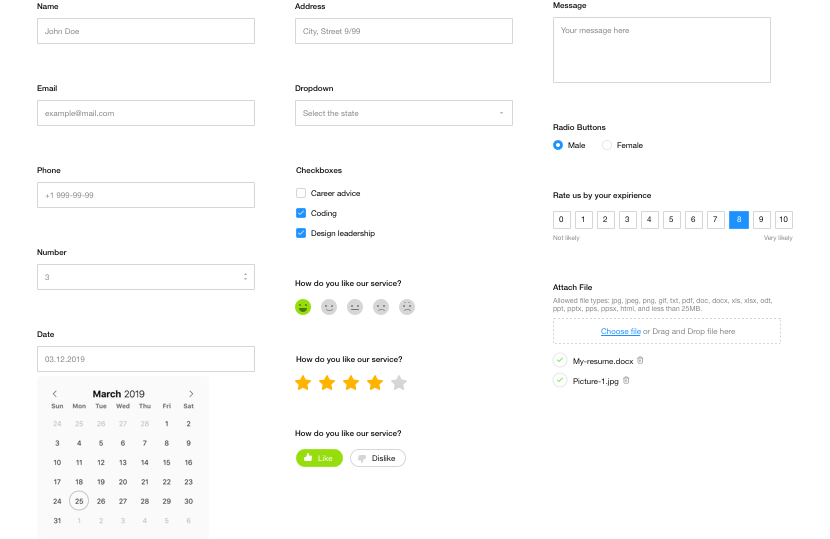Select the fifth gray star
Image resolution: width=830 pixels, height=539 pixels.
point(399,383)
